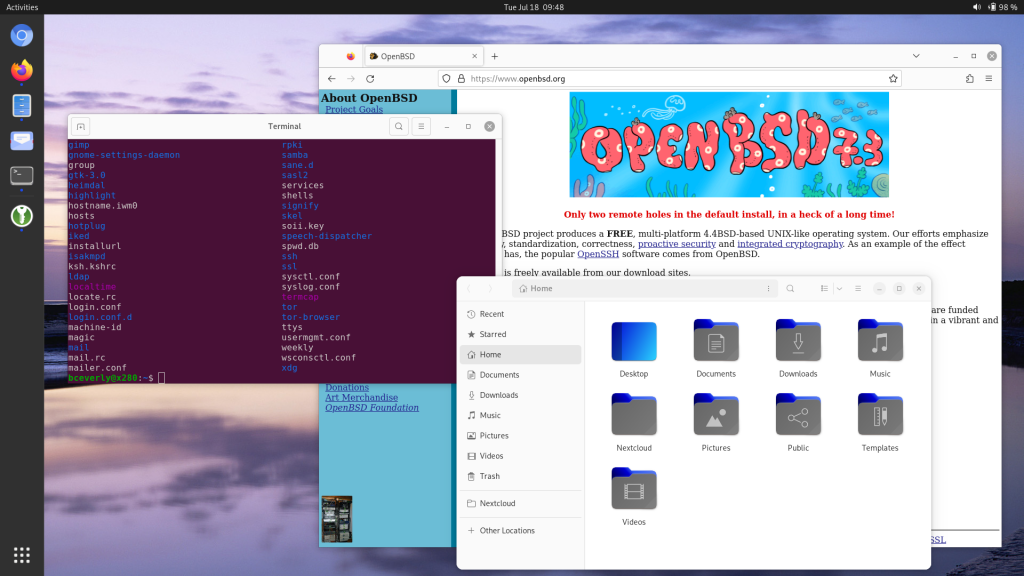Select the Public folder icon
Image resolution: width=1024 pixels, height=576 pixels.
(x=798, y=415)
